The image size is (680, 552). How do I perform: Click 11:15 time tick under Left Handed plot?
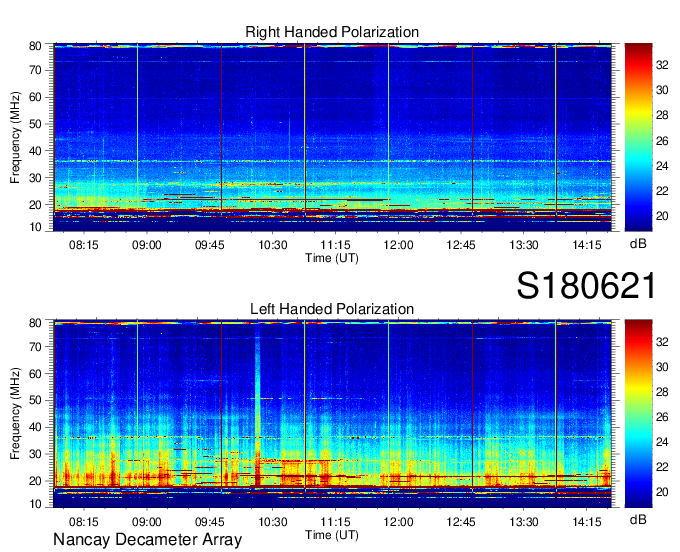tap(336, 522)
